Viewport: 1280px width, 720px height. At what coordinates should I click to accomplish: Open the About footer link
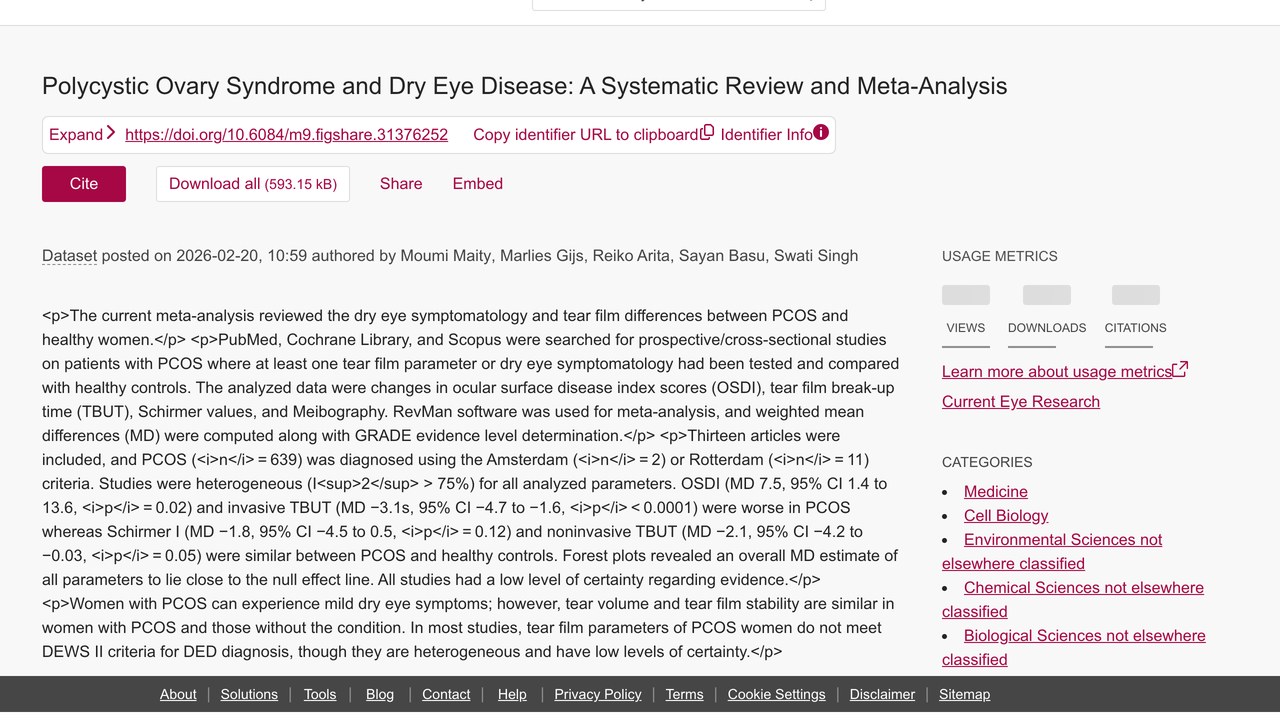(178, 694)
